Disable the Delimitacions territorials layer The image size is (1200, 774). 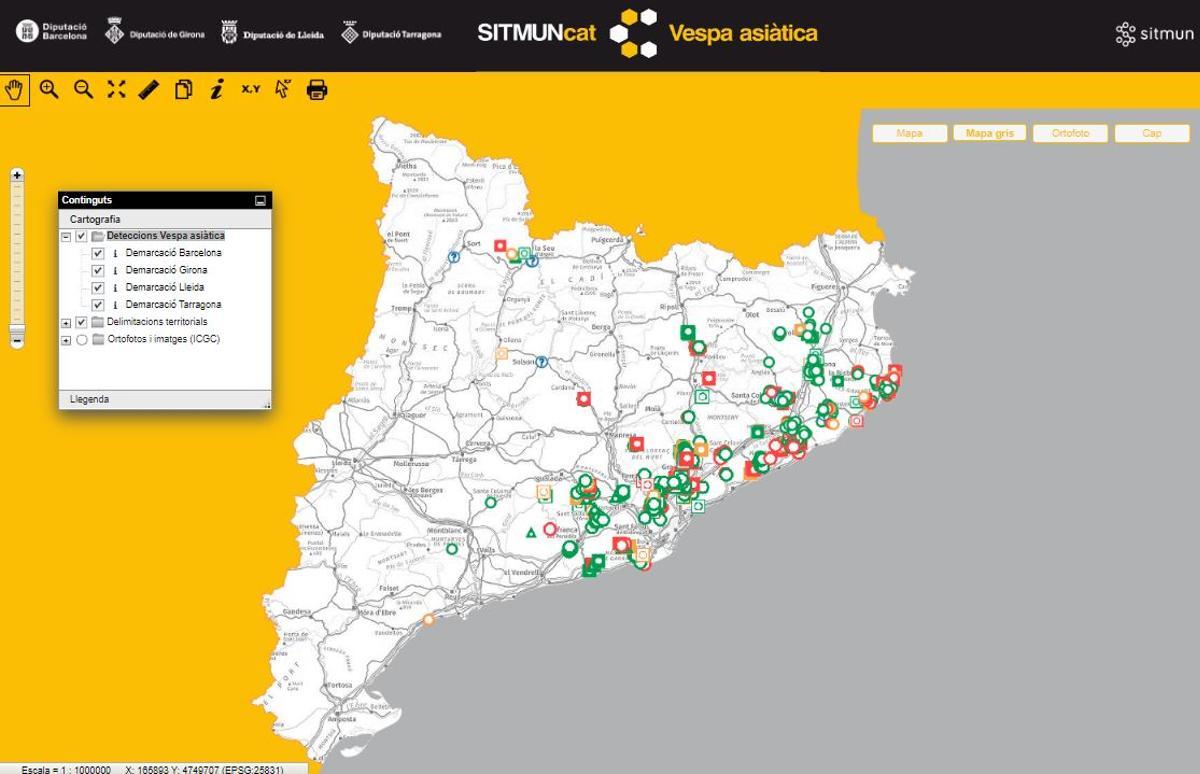(x=80, y=321)
